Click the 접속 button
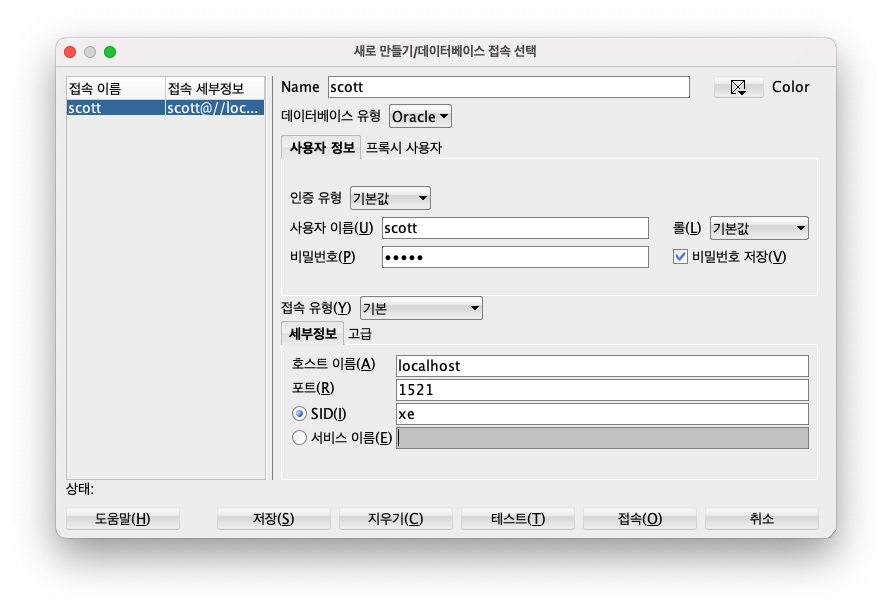The height and width of the screenshot is (612, 892). coord(640,519)
